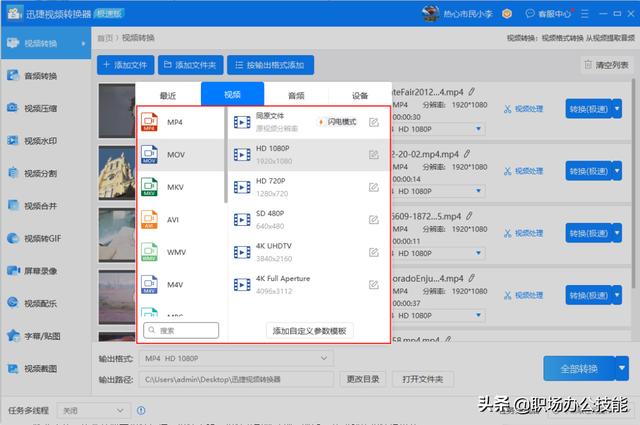This screenshot has width=640, height=425.
Task: Click the format list scrollbar
Action: [x=226, y=155]
